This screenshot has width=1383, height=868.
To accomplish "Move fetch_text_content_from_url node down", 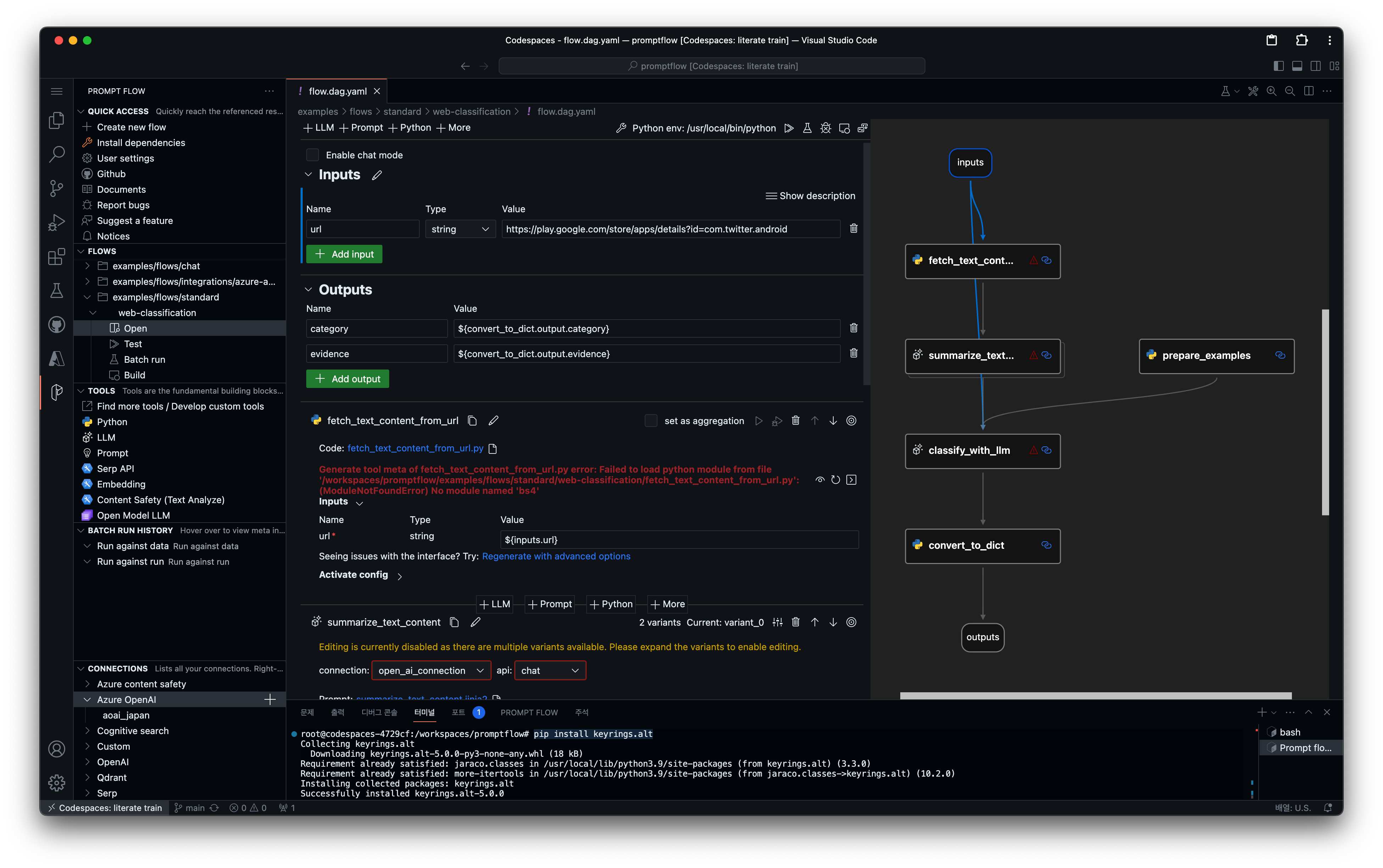I will tap(833, 421).
